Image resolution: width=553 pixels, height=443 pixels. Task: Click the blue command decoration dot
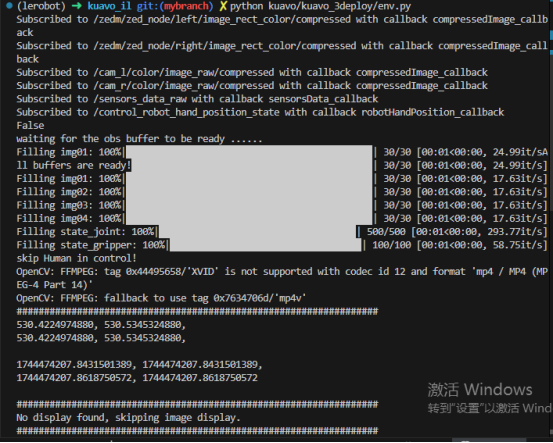coord(10,5)
